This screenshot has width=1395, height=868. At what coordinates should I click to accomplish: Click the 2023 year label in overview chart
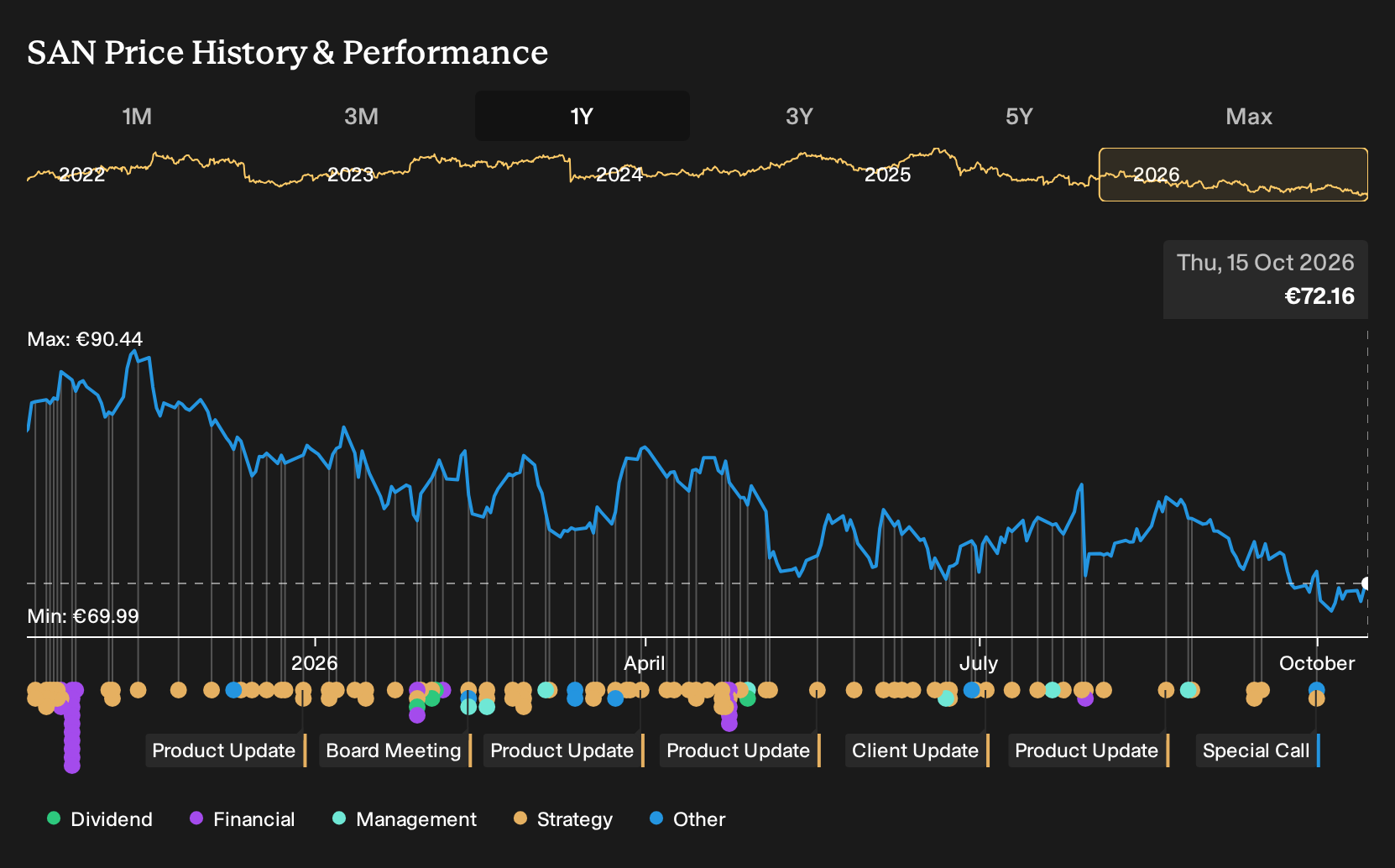pyautogui.click(x=350, y=175)
